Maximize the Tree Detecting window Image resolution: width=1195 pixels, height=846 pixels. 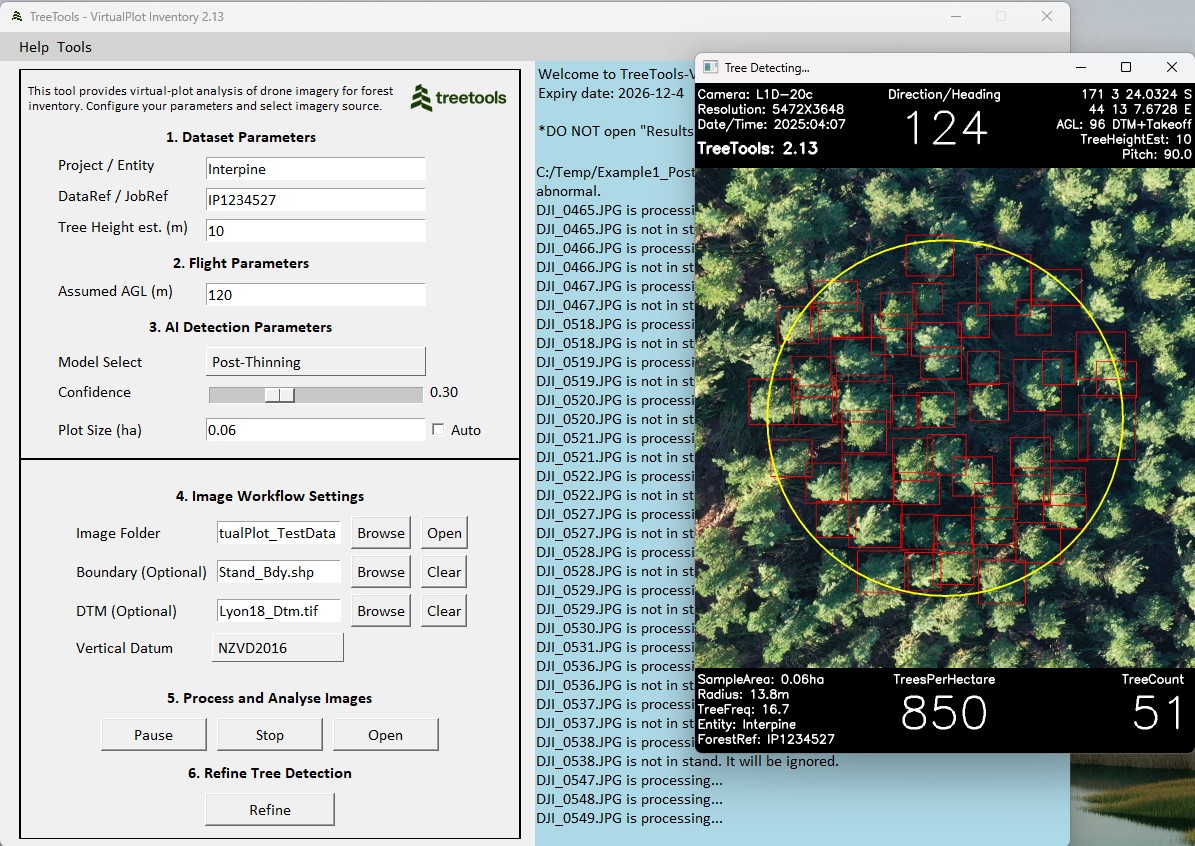[x=1126, y=67]
